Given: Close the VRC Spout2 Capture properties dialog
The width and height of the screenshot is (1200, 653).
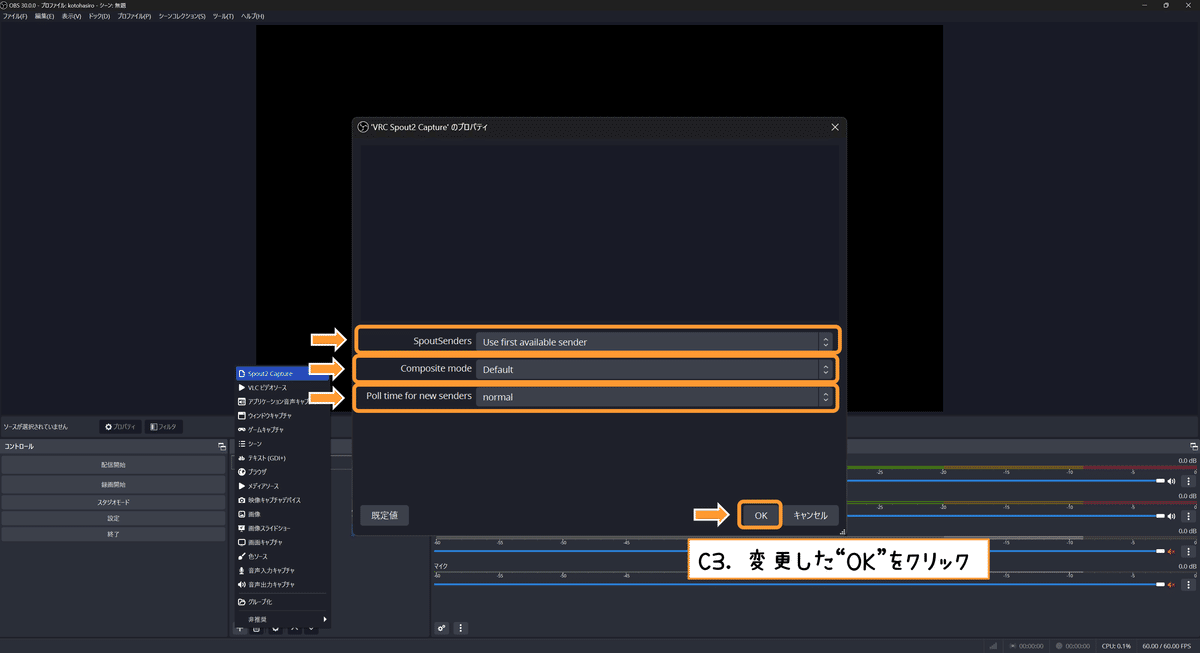Looking at the screenshot, I should tap(835, 127).
